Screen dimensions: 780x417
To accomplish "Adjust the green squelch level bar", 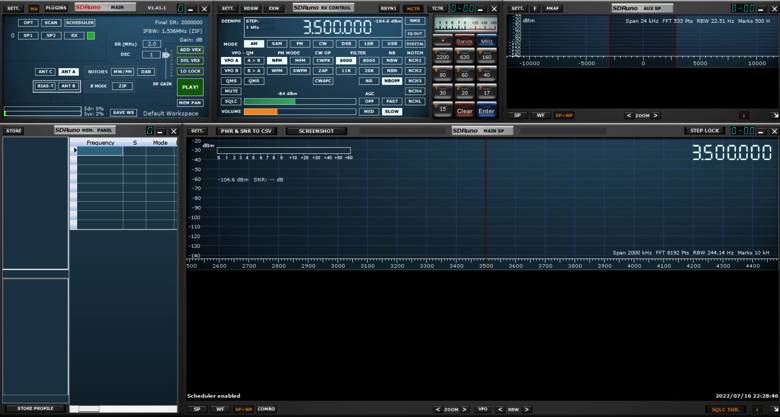I will (300, 102).
